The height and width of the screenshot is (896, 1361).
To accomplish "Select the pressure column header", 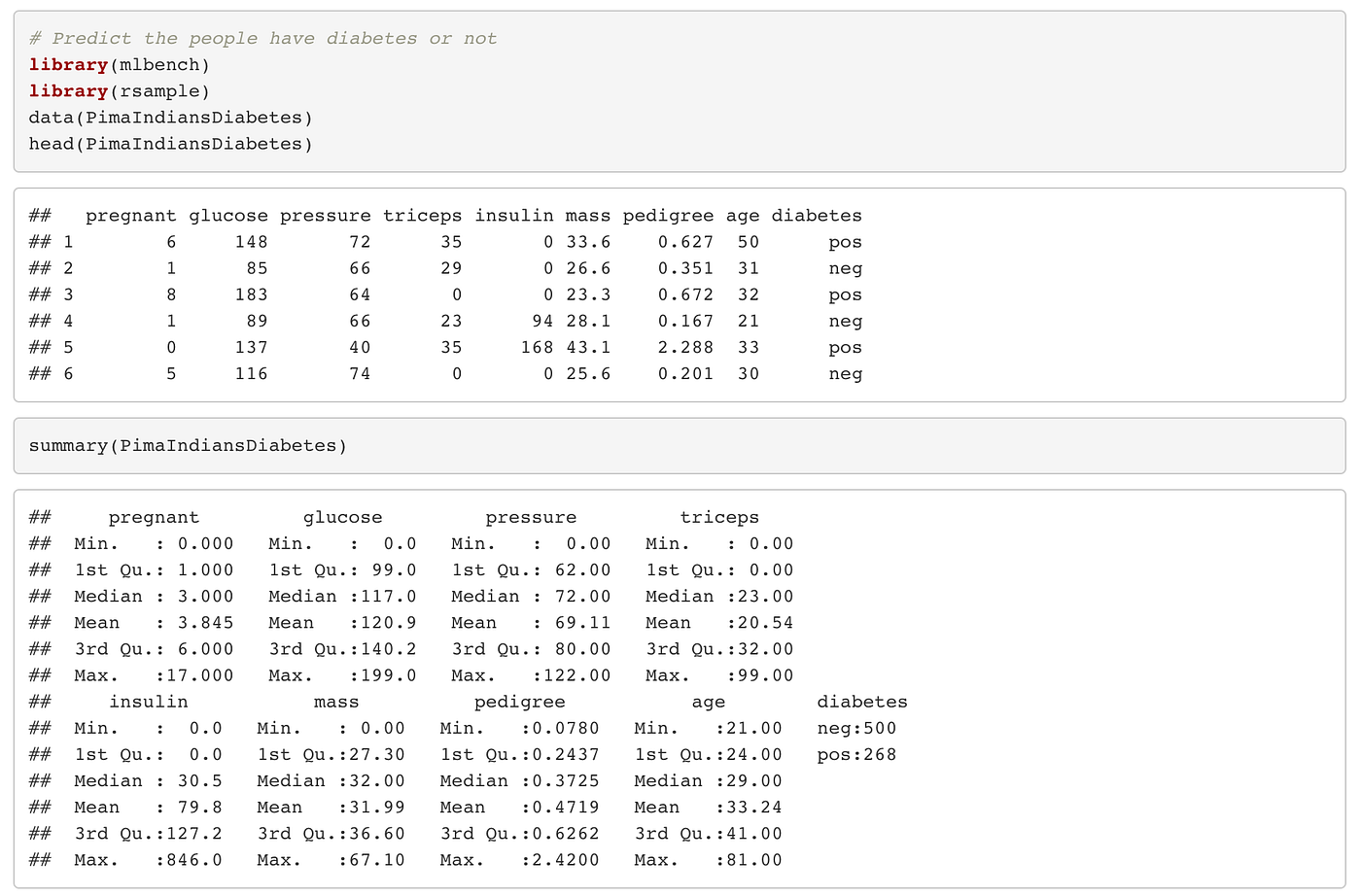I will tap(325, 215).
